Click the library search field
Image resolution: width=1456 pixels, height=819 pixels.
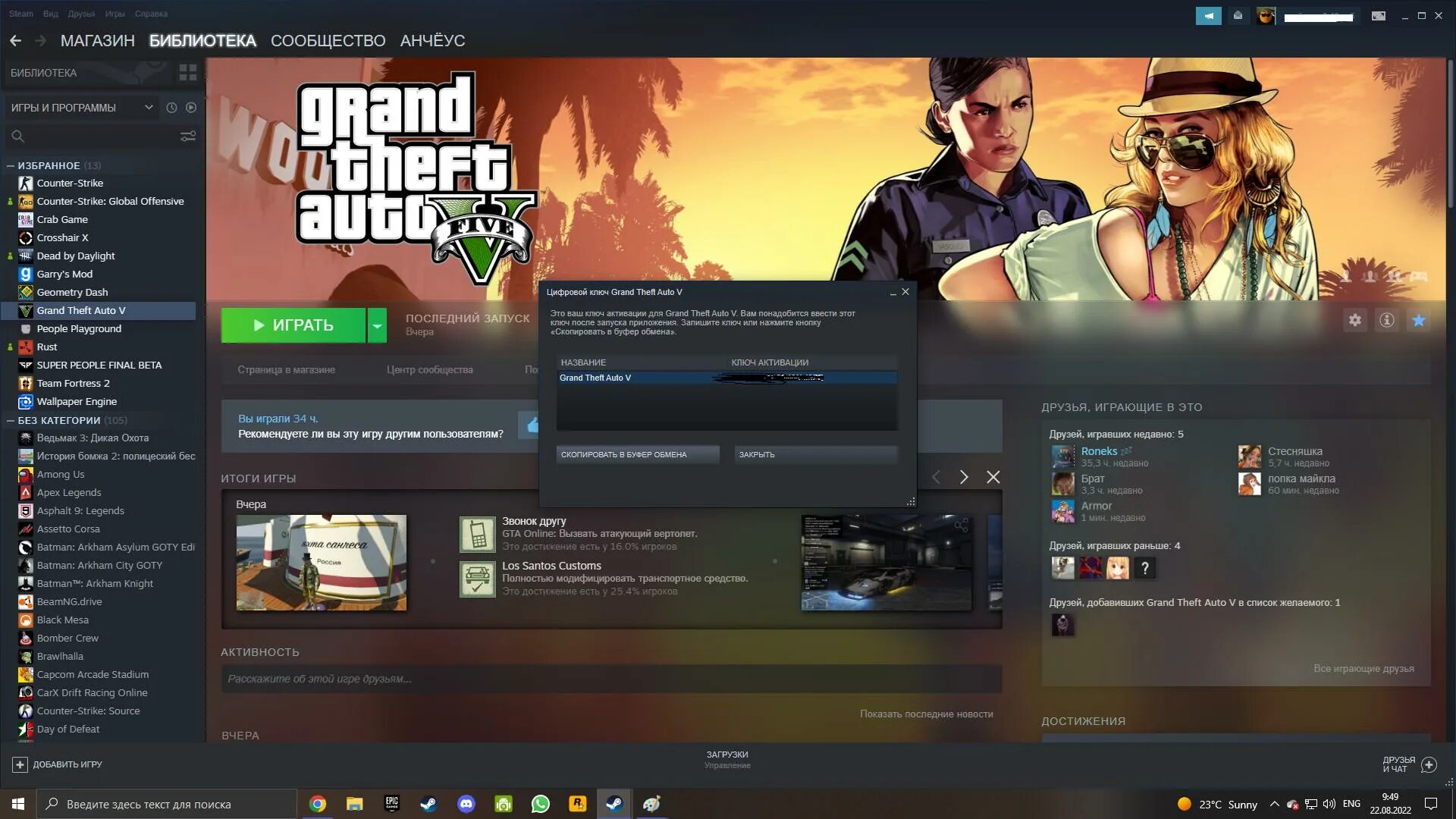point(93,136)
